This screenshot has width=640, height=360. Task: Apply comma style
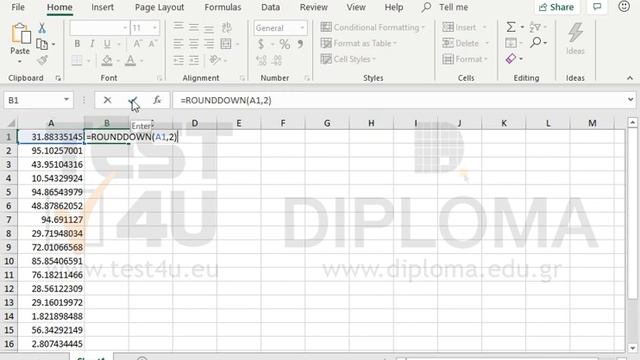pyautogui.click(x=300, y=44)
